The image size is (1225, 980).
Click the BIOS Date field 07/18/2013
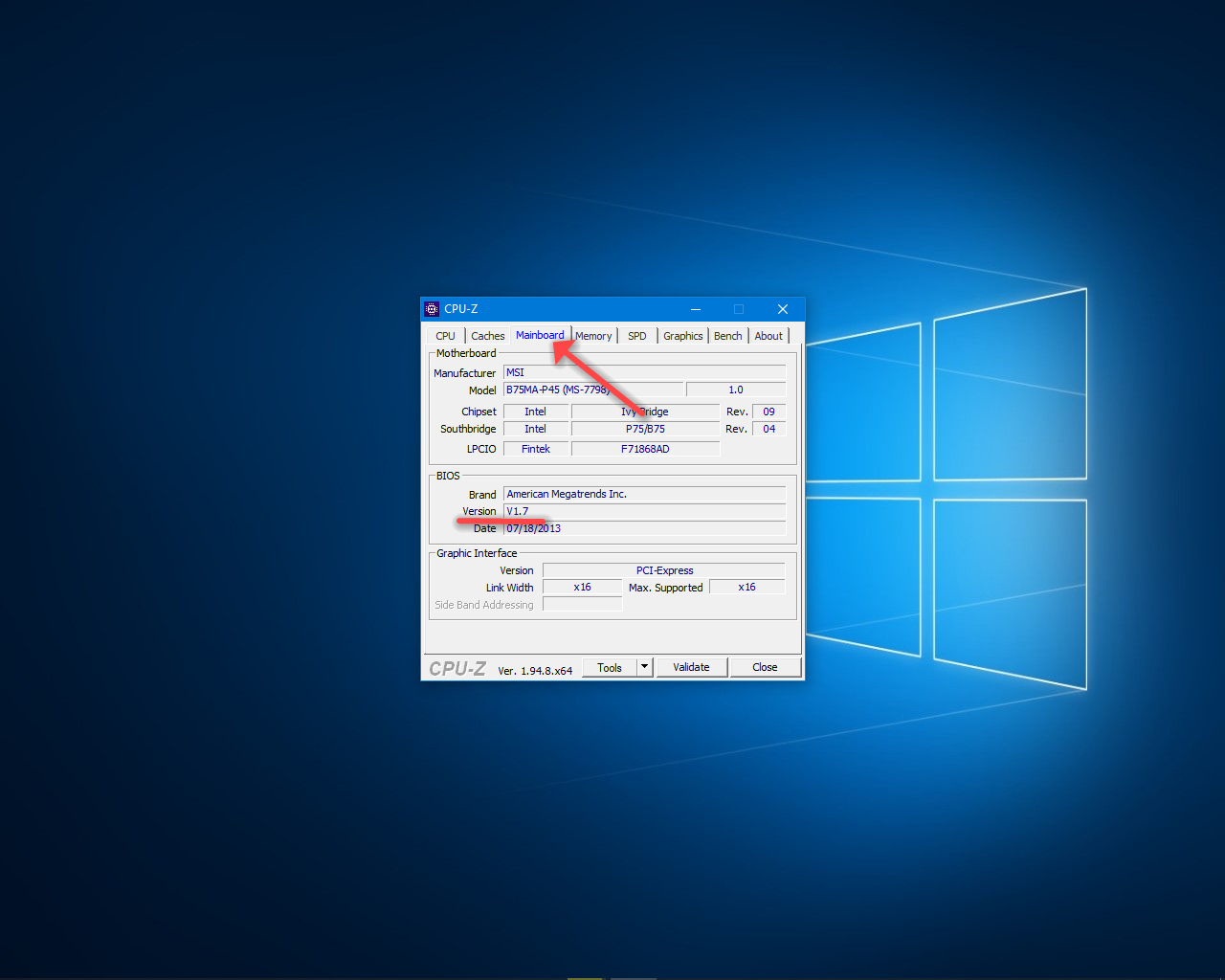click(645, 529)
